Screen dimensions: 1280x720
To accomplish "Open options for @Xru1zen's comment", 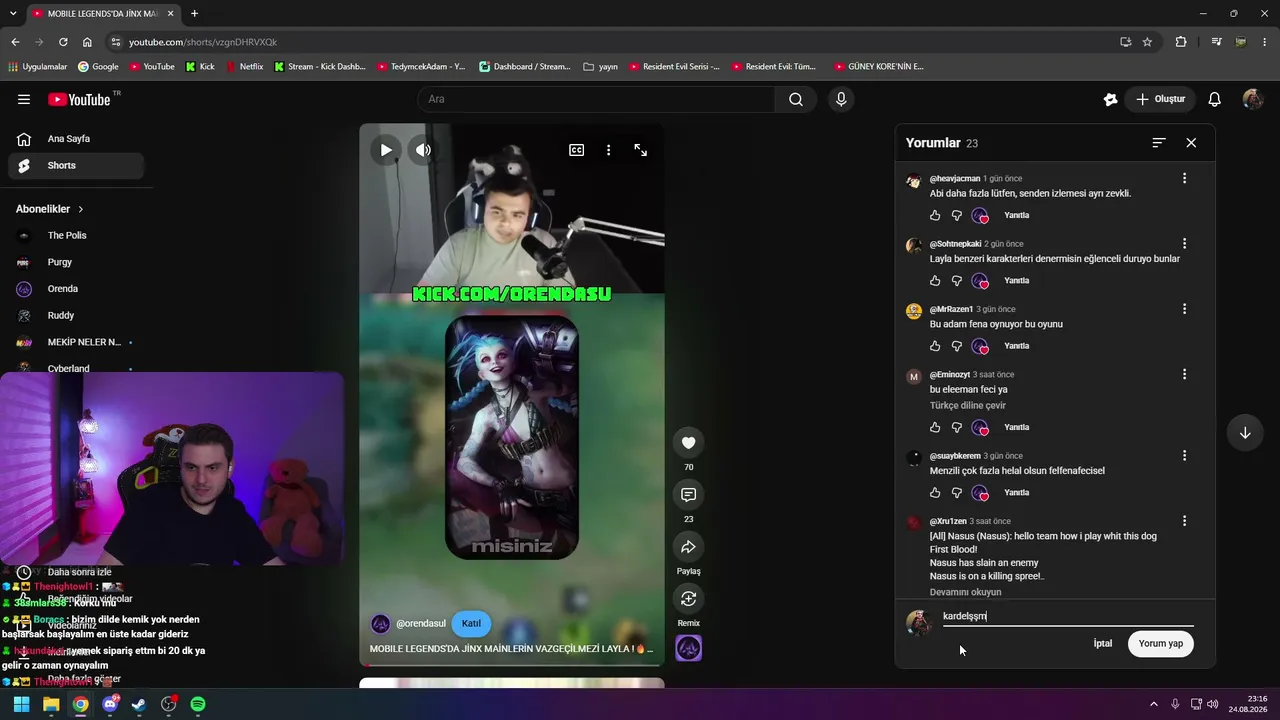I will (x=1184, y=521).
